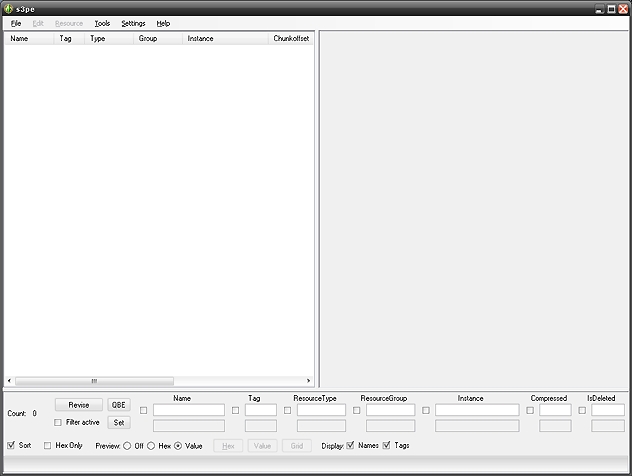Toggle the Sort checkbox
The image size is (632, 476).
click(11, 445)
